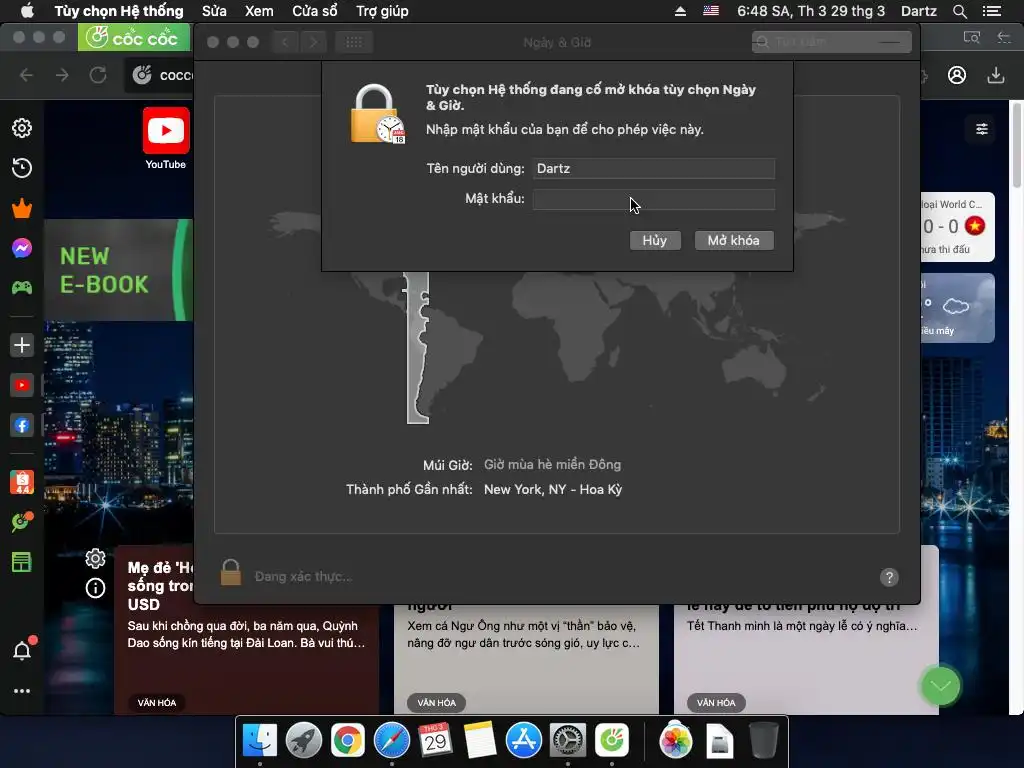Image resolution: width=1024 pixels, height=768 pixels.
Task: Open Safari from the Dock
Action: [391, 741]
